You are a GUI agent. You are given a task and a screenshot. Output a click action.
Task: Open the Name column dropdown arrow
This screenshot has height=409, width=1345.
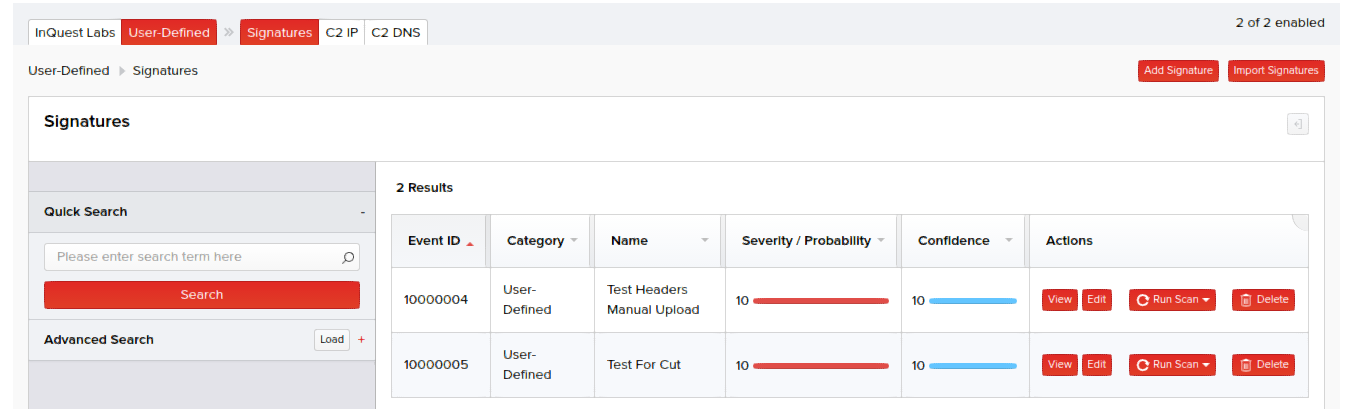click(x=705, y=241)
